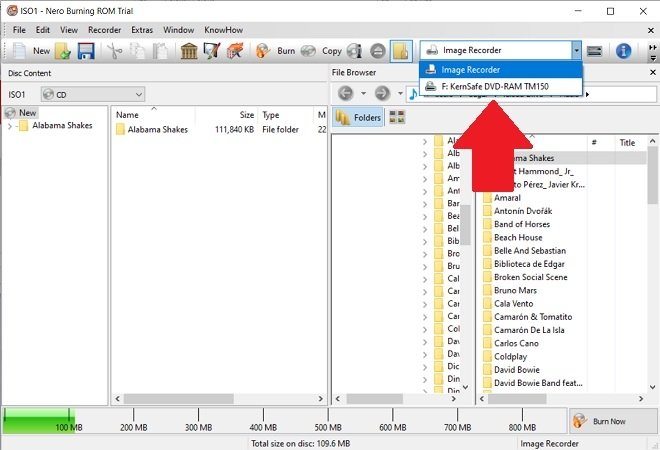Image resolution: width=660 pixels, height=450 pixels.
Task: Open the forward button history dropdown arrow
Action: point(400,93)
